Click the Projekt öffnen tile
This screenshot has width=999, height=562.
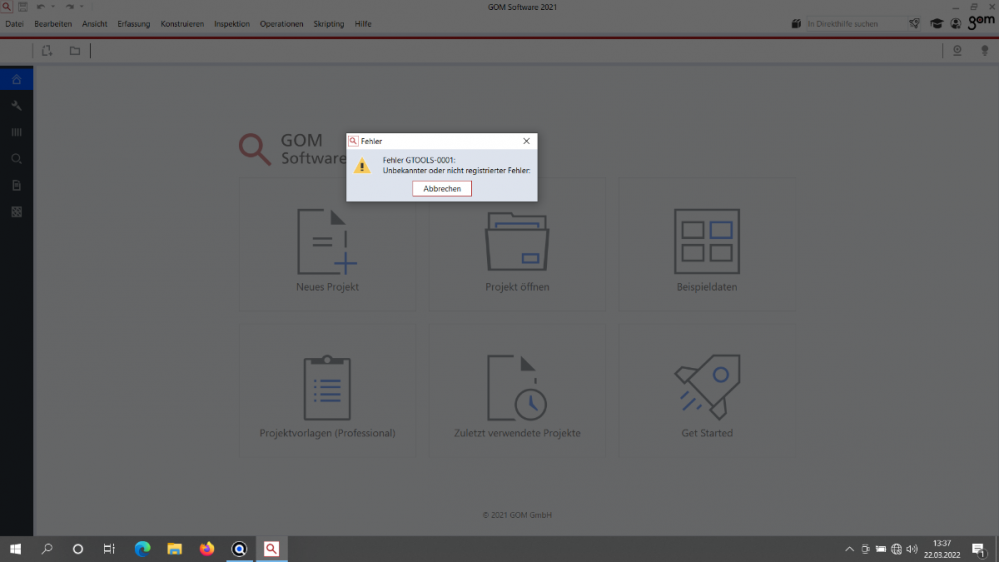tap(517, 245)
